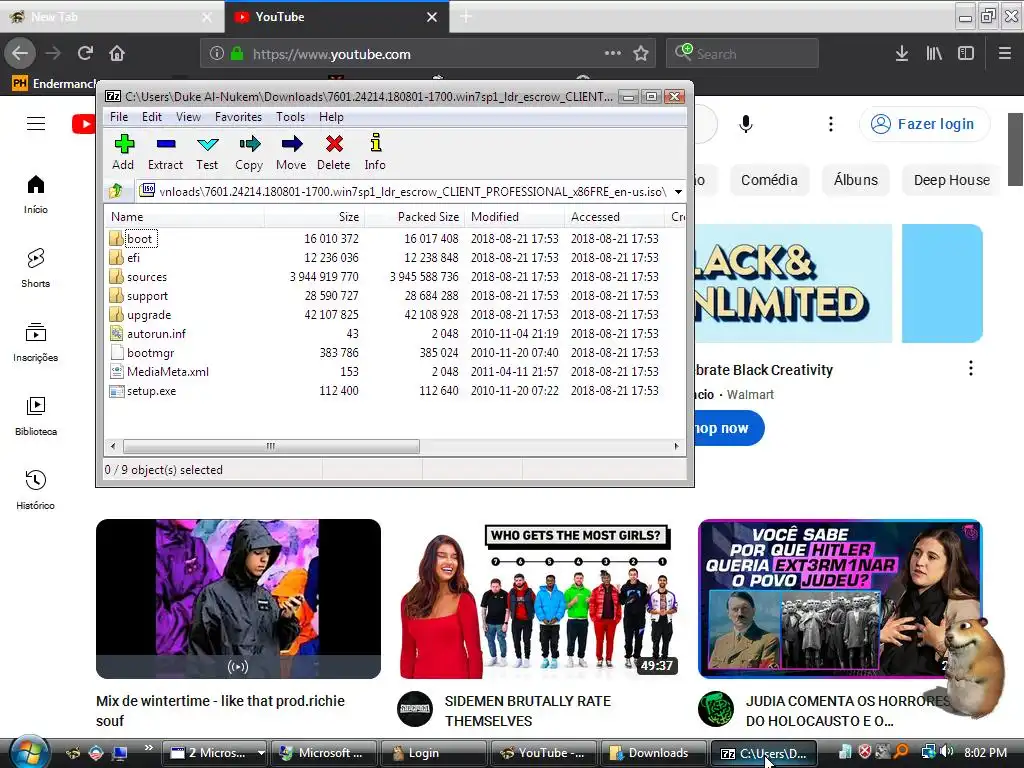
Task: Open the Edit menu in 7-Zip
Action: [152, 117]
